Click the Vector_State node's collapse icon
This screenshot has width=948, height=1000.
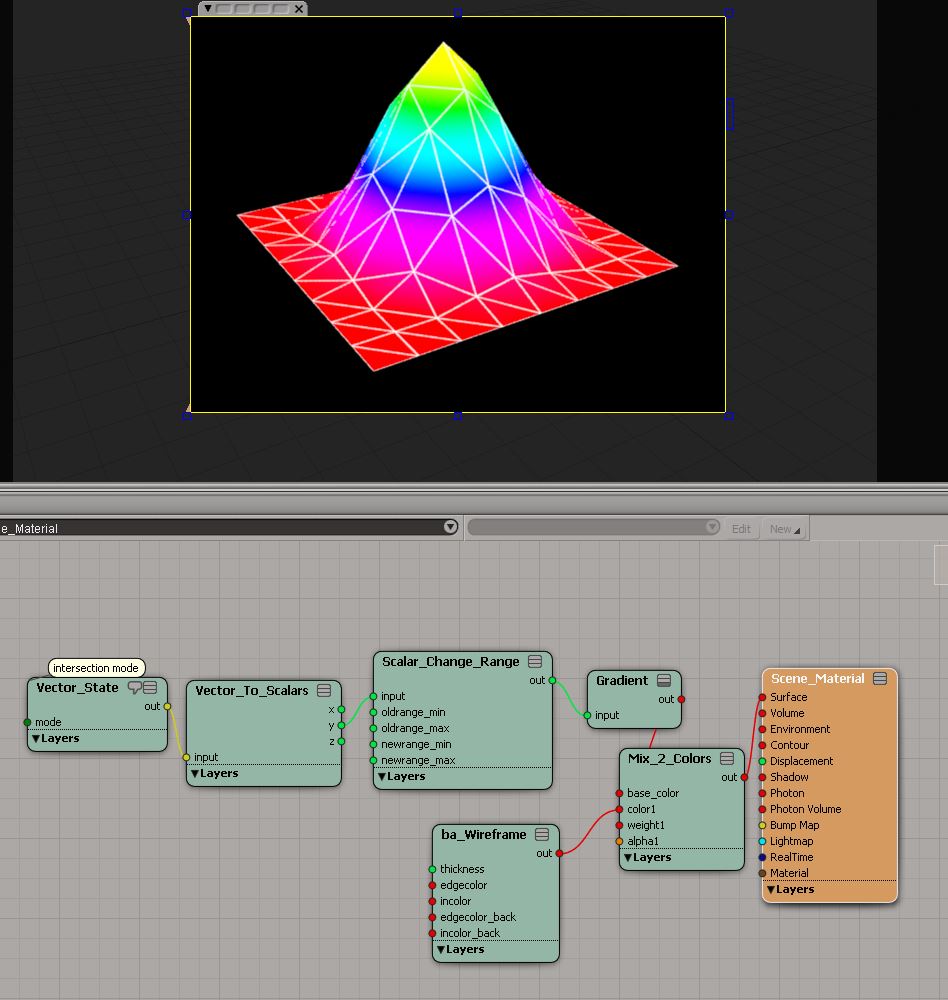pos(150,687)
